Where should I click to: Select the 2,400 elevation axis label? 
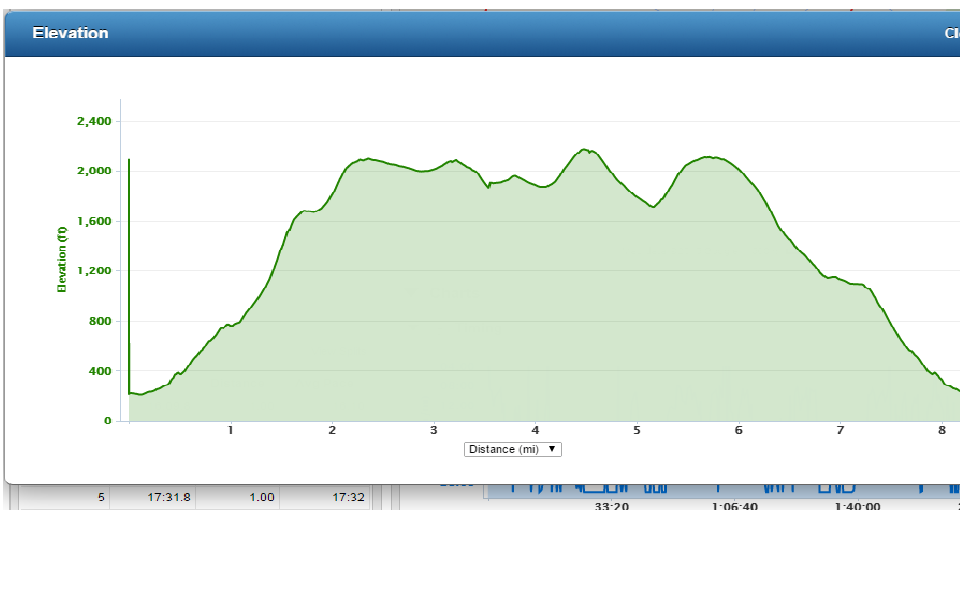tap(94, 121)
